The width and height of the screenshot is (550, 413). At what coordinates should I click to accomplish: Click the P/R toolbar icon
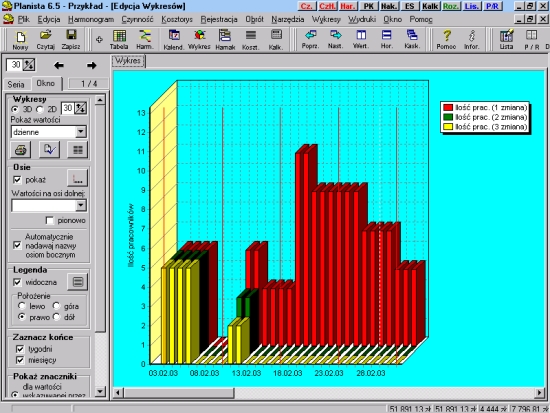tap(532, 40)
